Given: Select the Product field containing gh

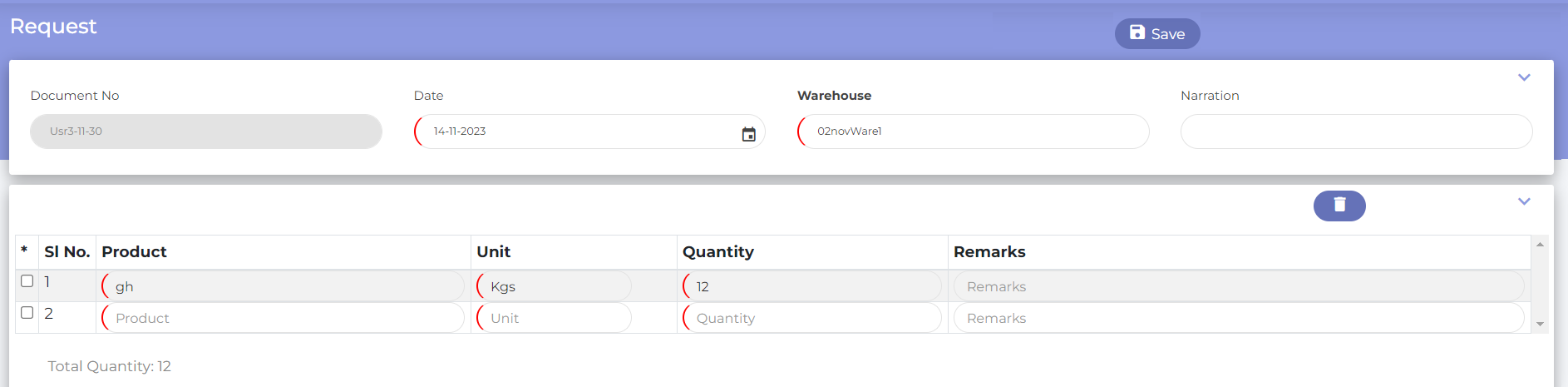Looking at the screenshot, I should point(283,286).
